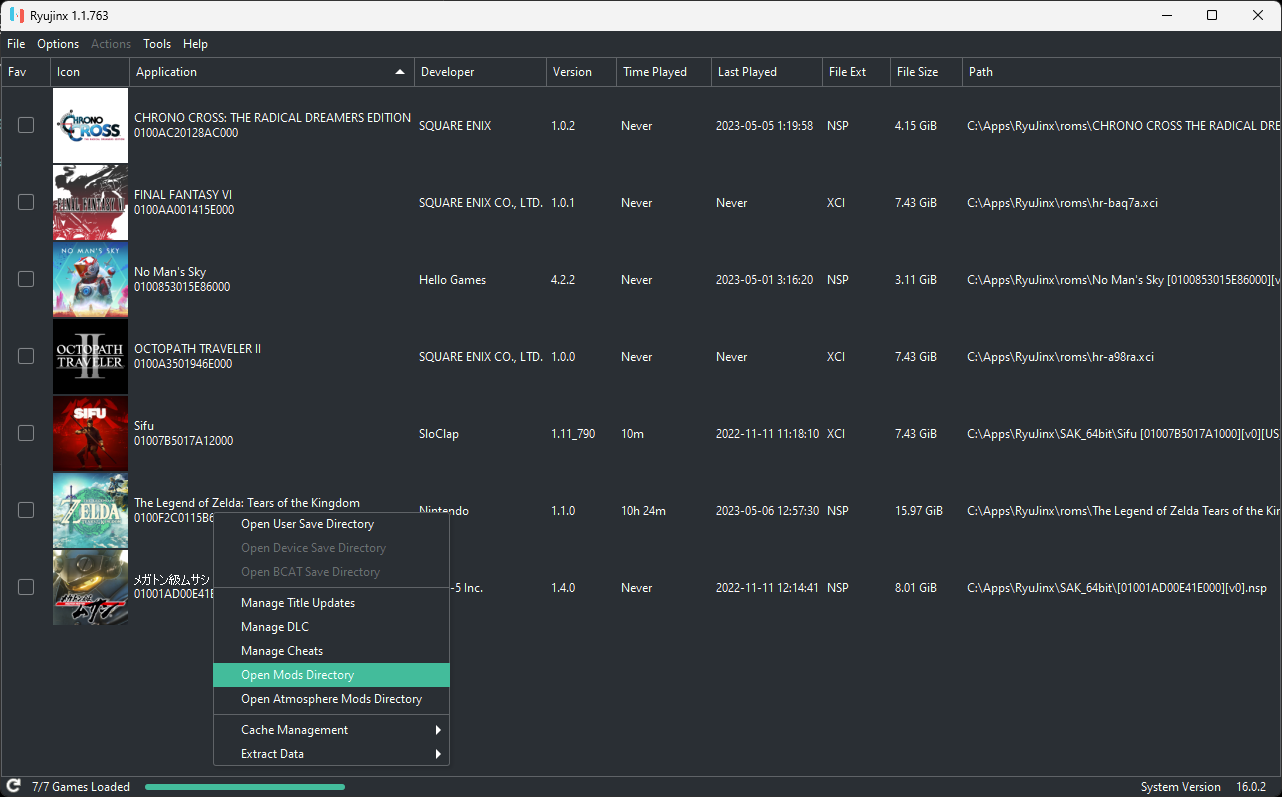Sort by the Last Played column header
Image resolution: width=1282 pixels, height=797 pixels.
[767, 72]
